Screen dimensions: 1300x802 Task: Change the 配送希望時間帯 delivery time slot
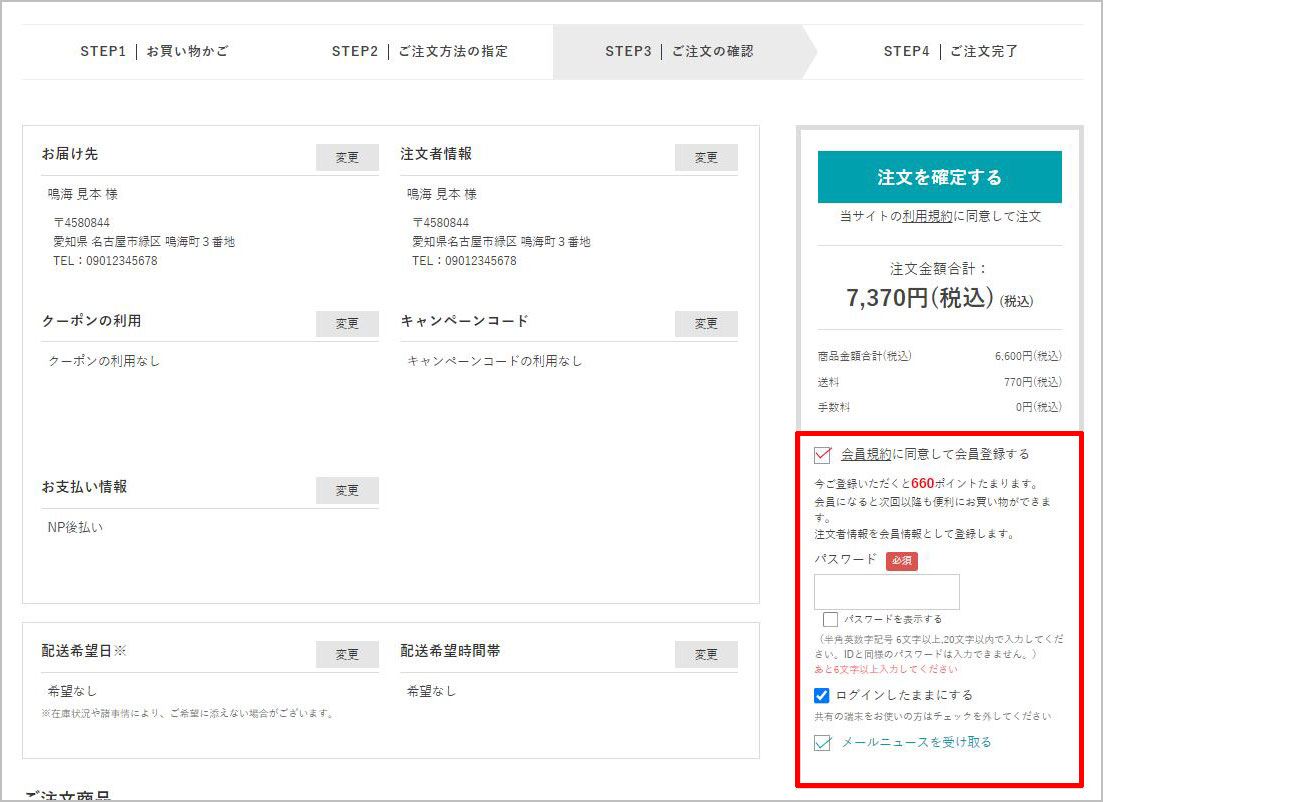pyautogui.click(x=706, y=655)
